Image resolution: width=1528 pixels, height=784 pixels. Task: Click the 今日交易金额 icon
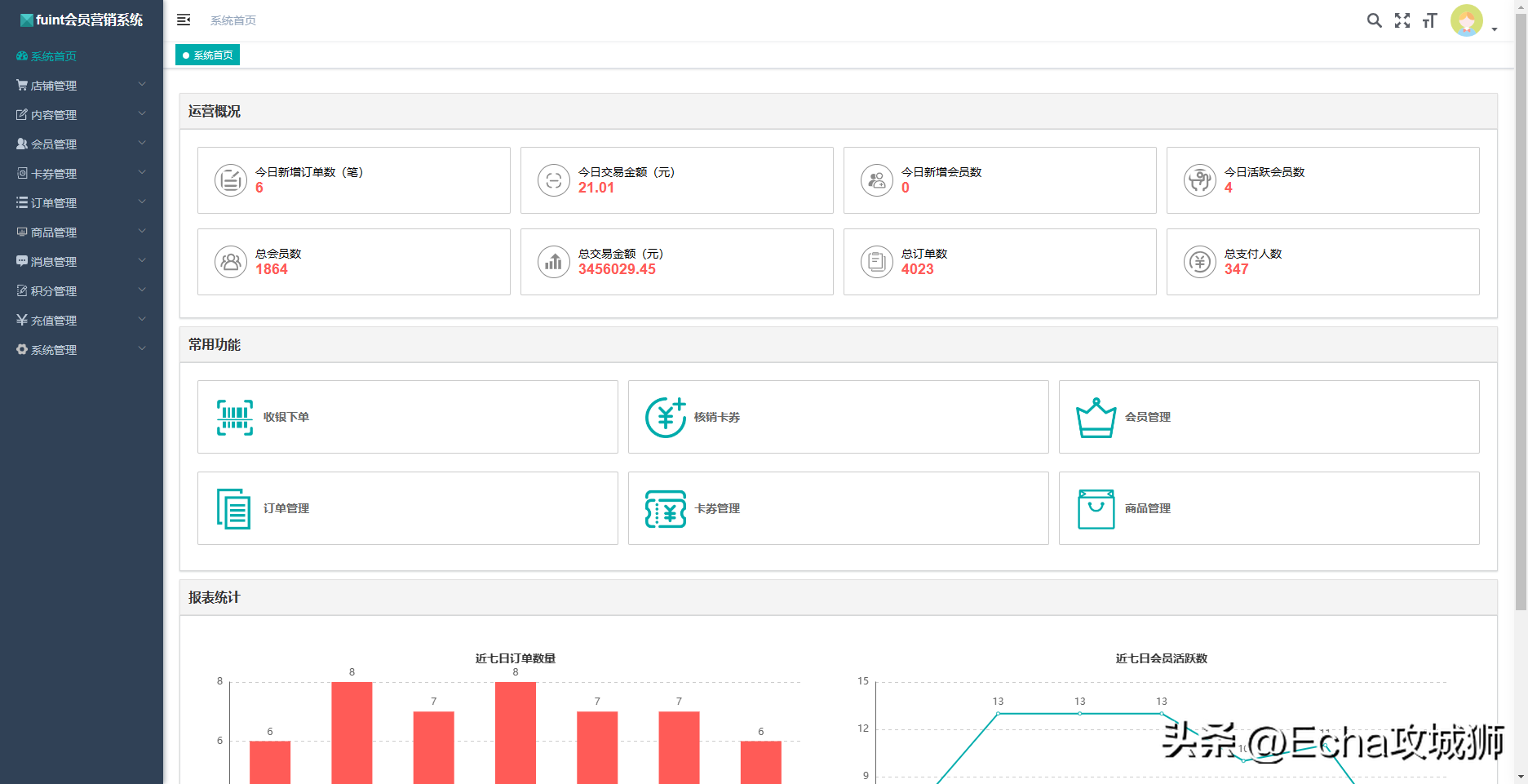[x=554, y=180]
